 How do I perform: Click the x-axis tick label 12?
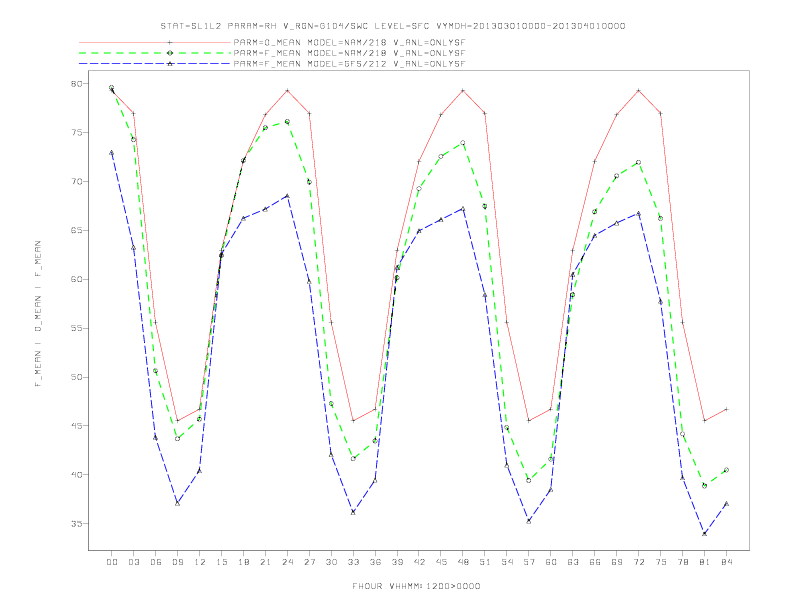point(200,562)
